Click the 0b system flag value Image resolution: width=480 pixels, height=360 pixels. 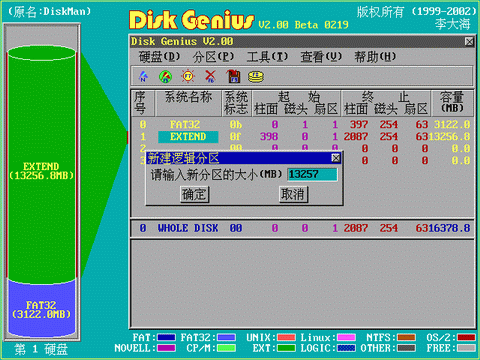point(236,125)
